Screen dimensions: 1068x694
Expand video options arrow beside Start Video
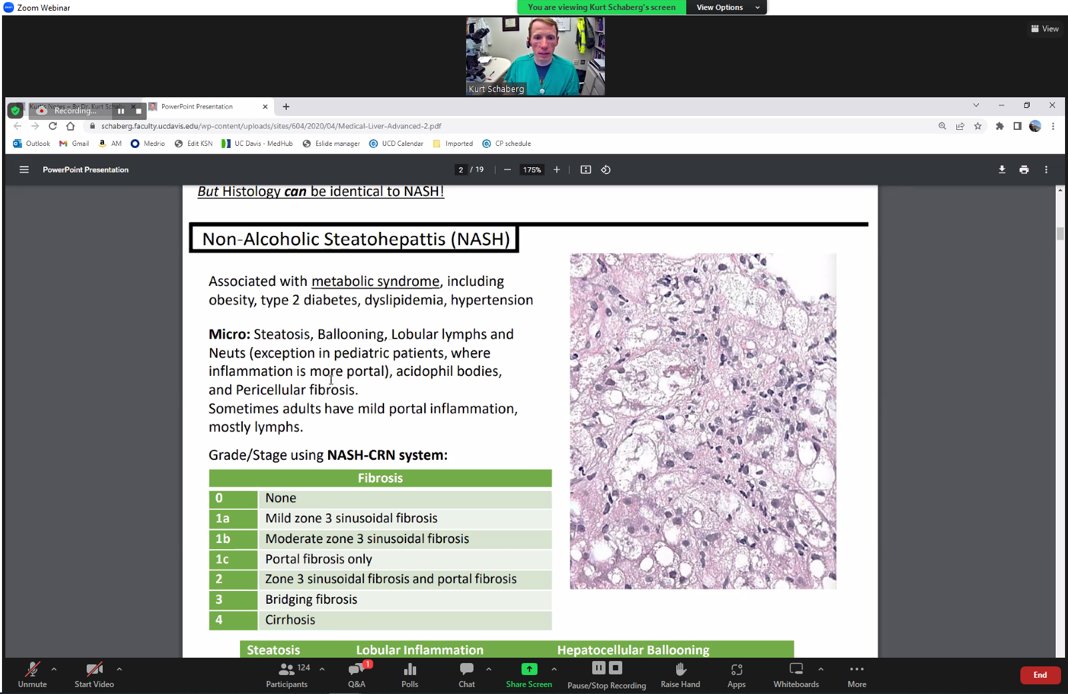tap(119, 669)
